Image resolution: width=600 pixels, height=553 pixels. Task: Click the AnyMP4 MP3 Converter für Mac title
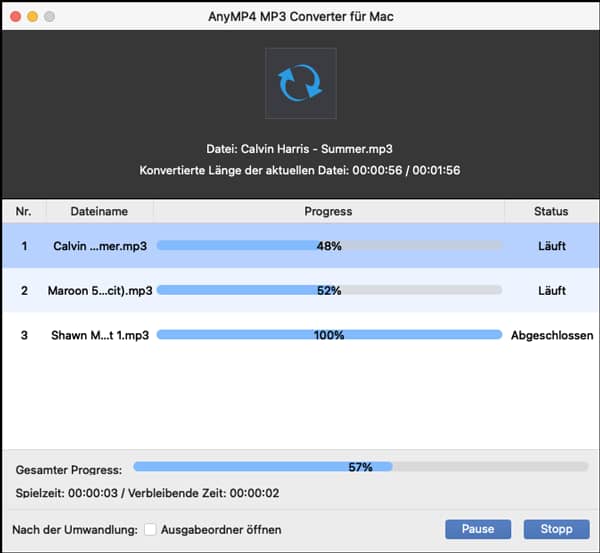pyautogui.click(x=301, y=16)
